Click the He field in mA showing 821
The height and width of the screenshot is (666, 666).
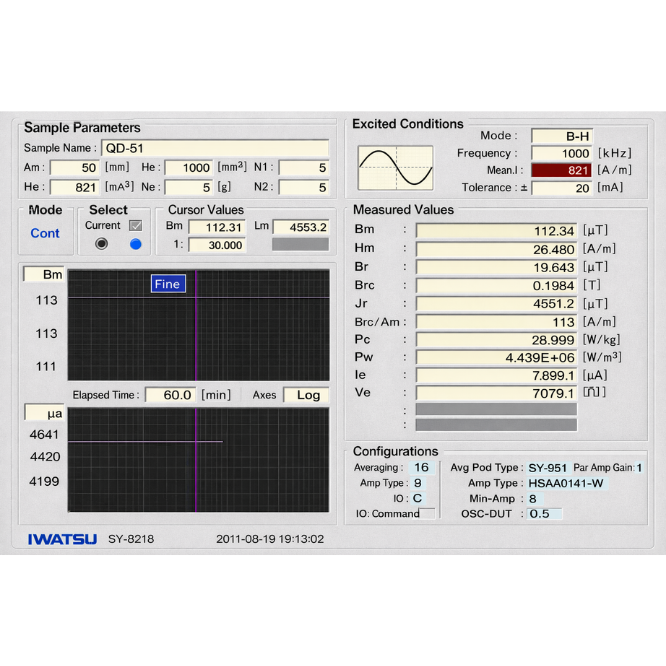75,187
